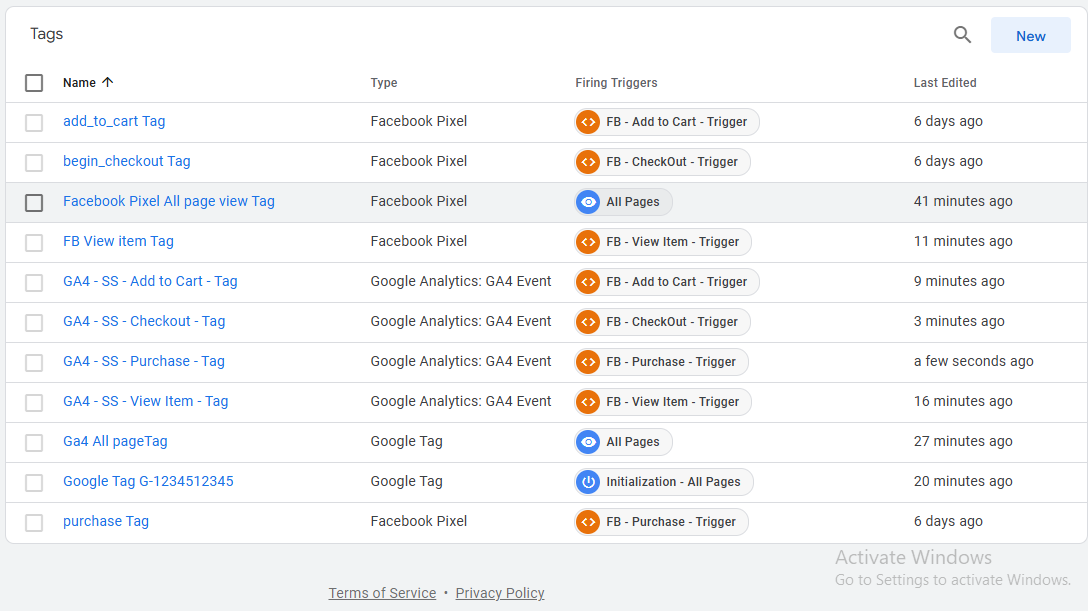
Task: Click the New tag button
Action: point(1030,36)
